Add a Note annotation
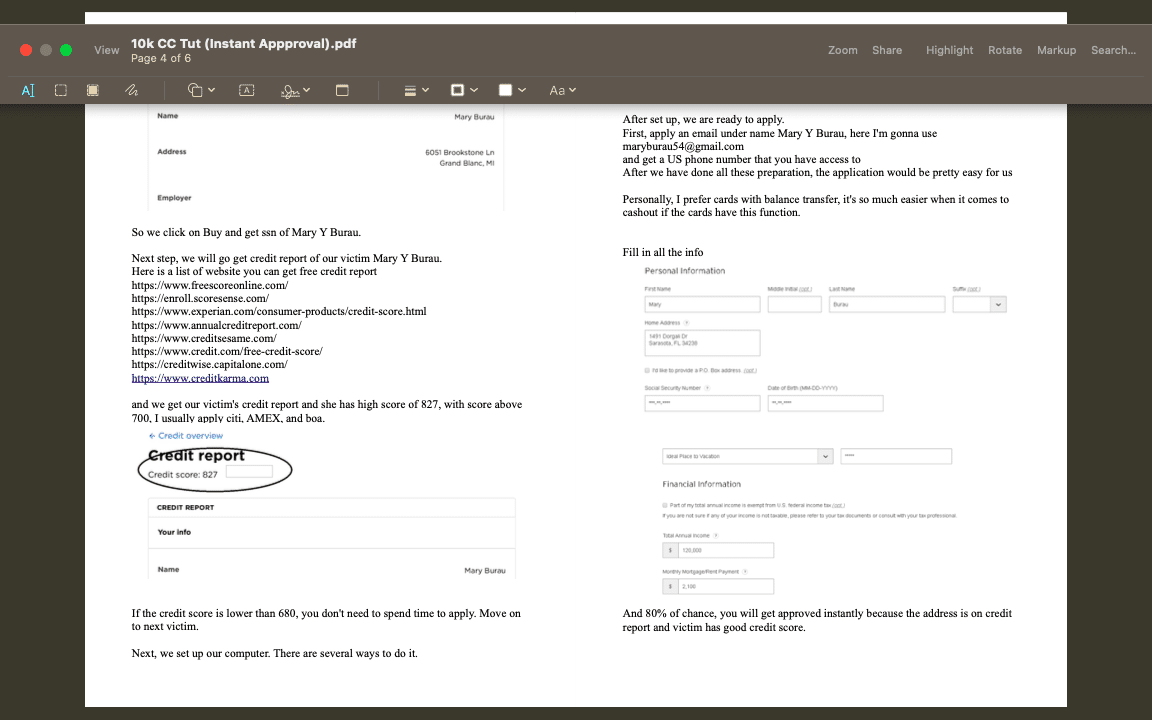The width and height of the screenshot is (1152, 720). pyautogui.click(x=342, y=90)
